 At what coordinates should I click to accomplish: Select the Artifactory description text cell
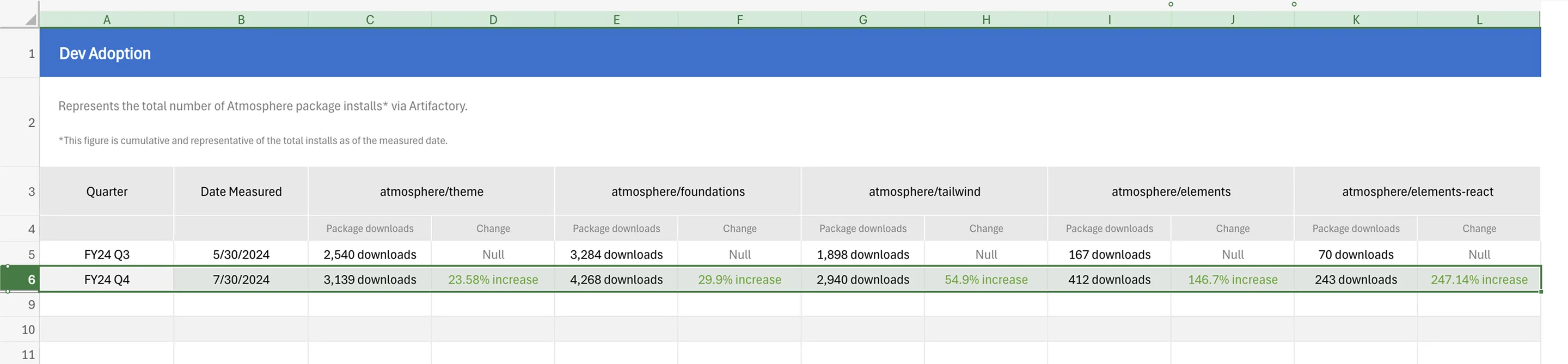[262, 107]
